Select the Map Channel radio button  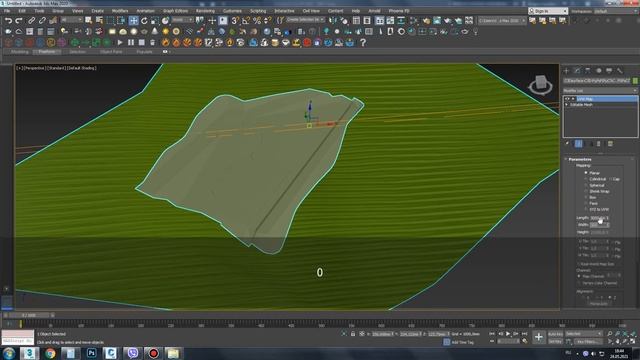click(x=579, y=276)
